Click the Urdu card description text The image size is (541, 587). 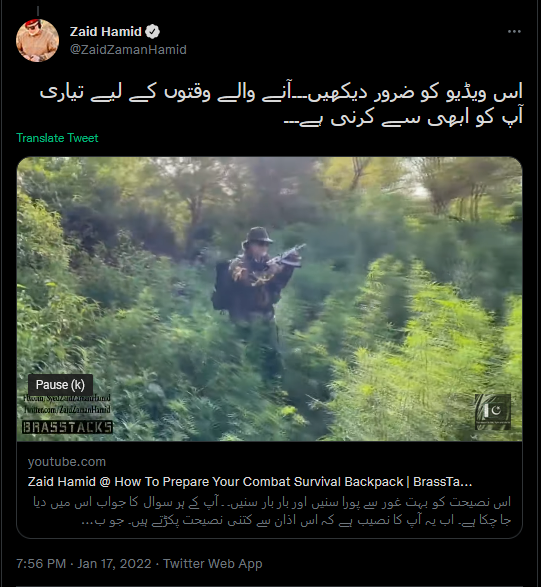(272, 511)
